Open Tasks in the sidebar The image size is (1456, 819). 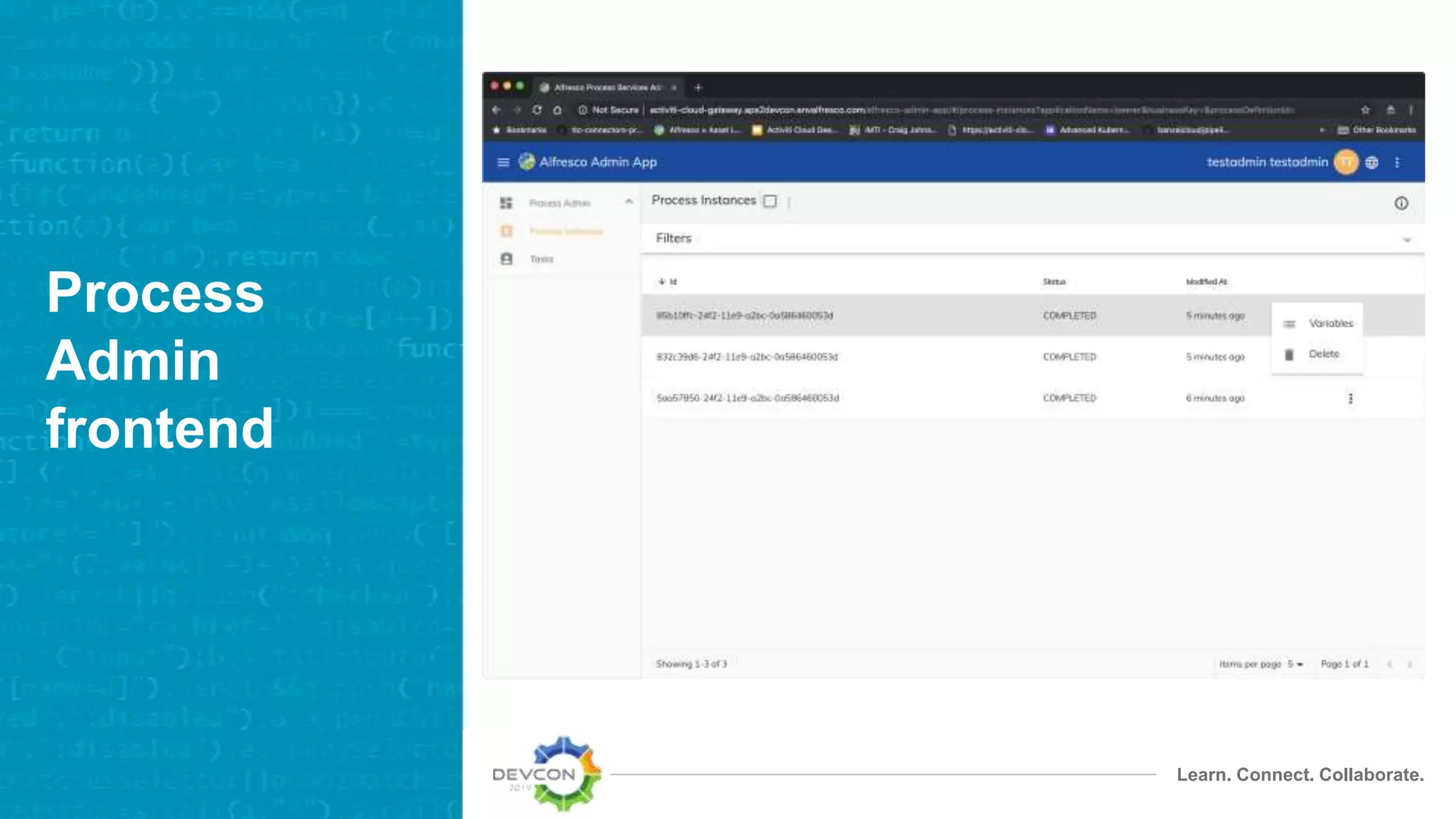(x=541, y=259)
